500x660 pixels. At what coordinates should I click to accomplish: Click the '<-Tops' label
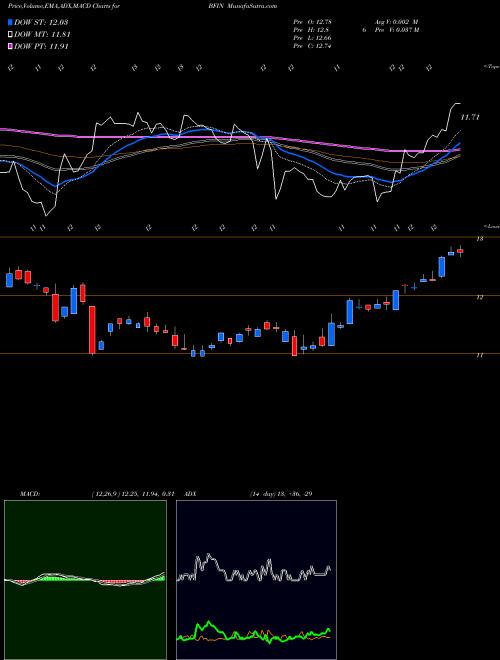[x=491, y=67]
